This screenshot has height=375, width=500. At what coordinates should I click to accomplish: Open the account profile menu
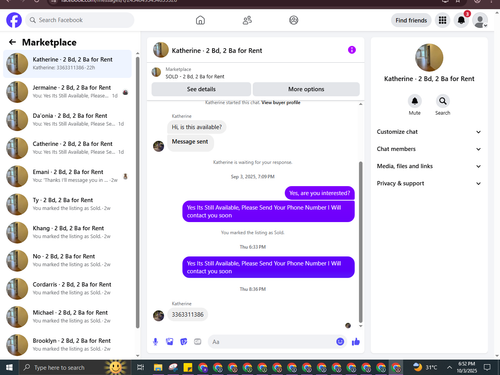click(x=480, y=20)
